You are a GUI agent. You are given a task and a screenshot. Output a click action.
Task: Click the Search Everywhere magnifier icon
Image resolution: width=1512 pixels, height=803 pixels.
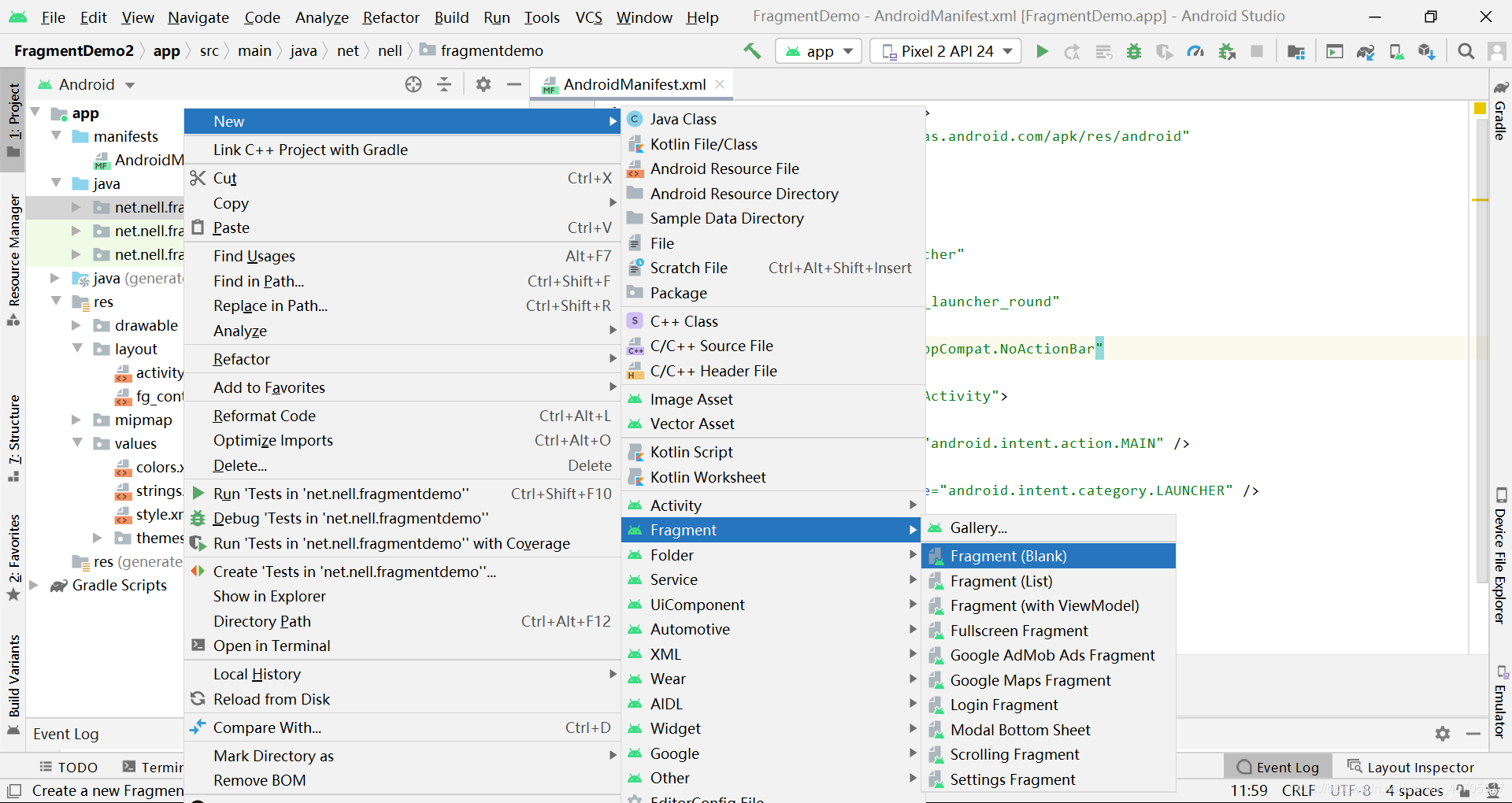[1466, 51]
